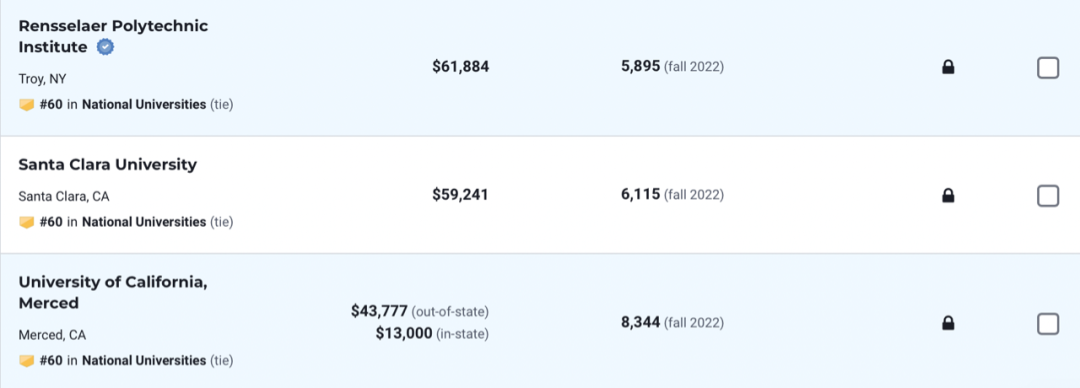Click the $43,777 out-of-state tuition value
The width and height of the screenshot is (1080, 388).
[379, 312]
